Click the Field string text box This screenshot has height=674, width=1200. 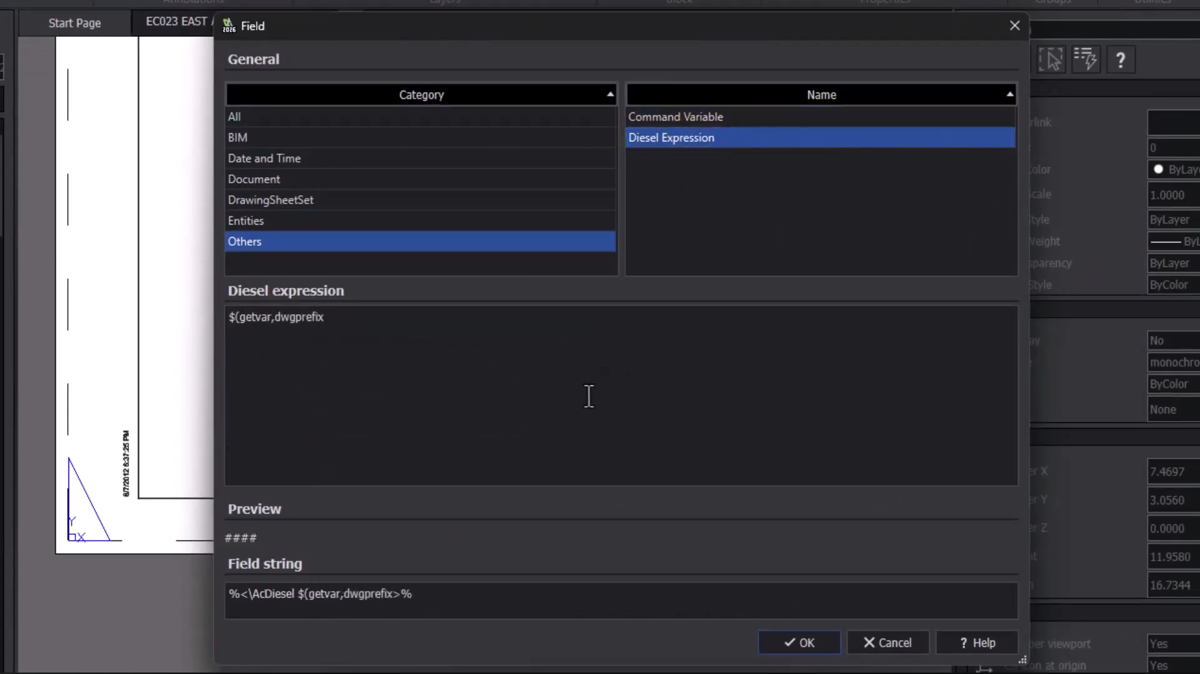(620, 600)
